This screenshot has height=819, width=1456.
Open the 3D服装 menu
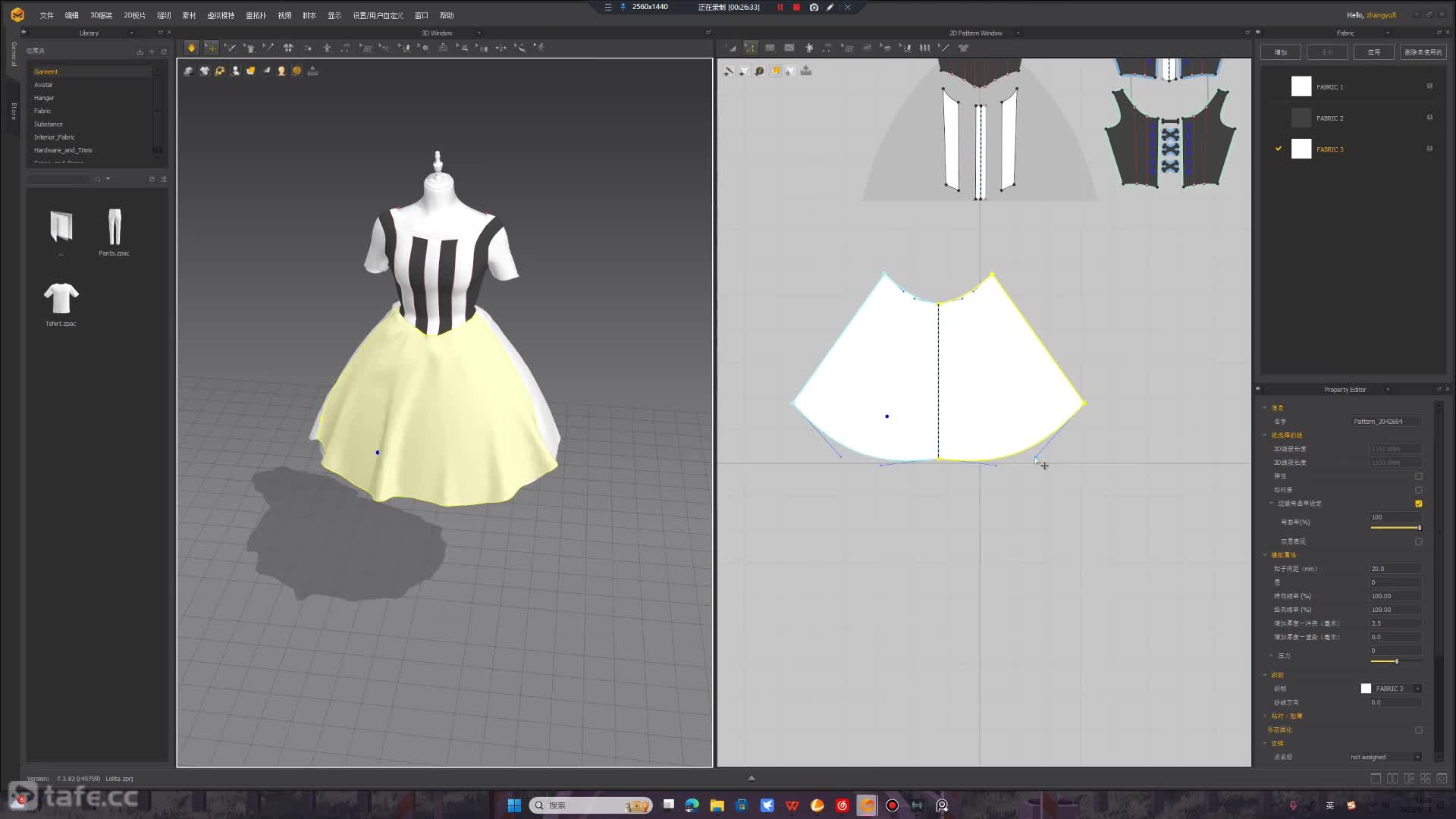[101, 15]
